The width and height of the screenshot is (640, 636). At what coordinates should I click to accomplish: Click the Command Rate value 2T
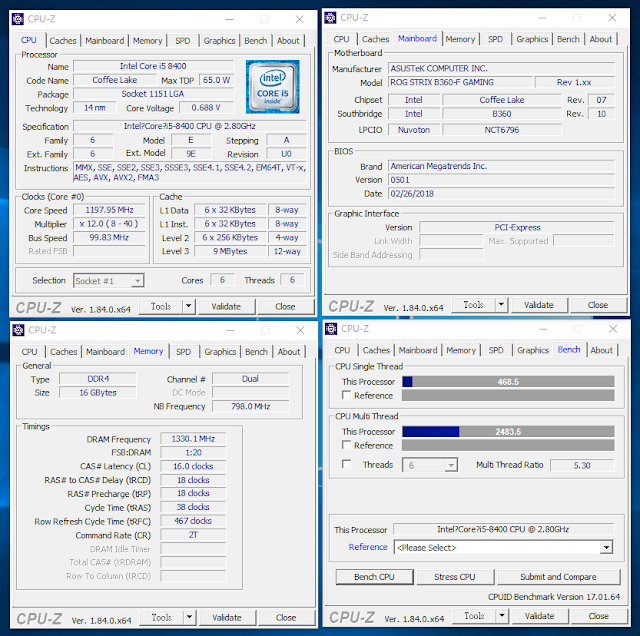tap(193, 535)
